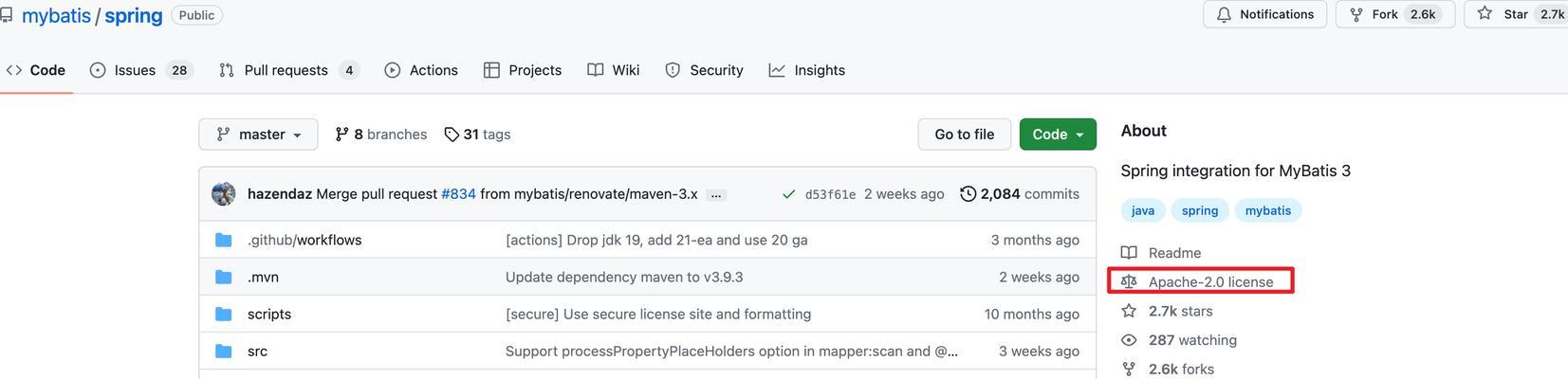
Task: Click the '3 weeks ago' timestamp
Action: click(x=1039, y=351)
